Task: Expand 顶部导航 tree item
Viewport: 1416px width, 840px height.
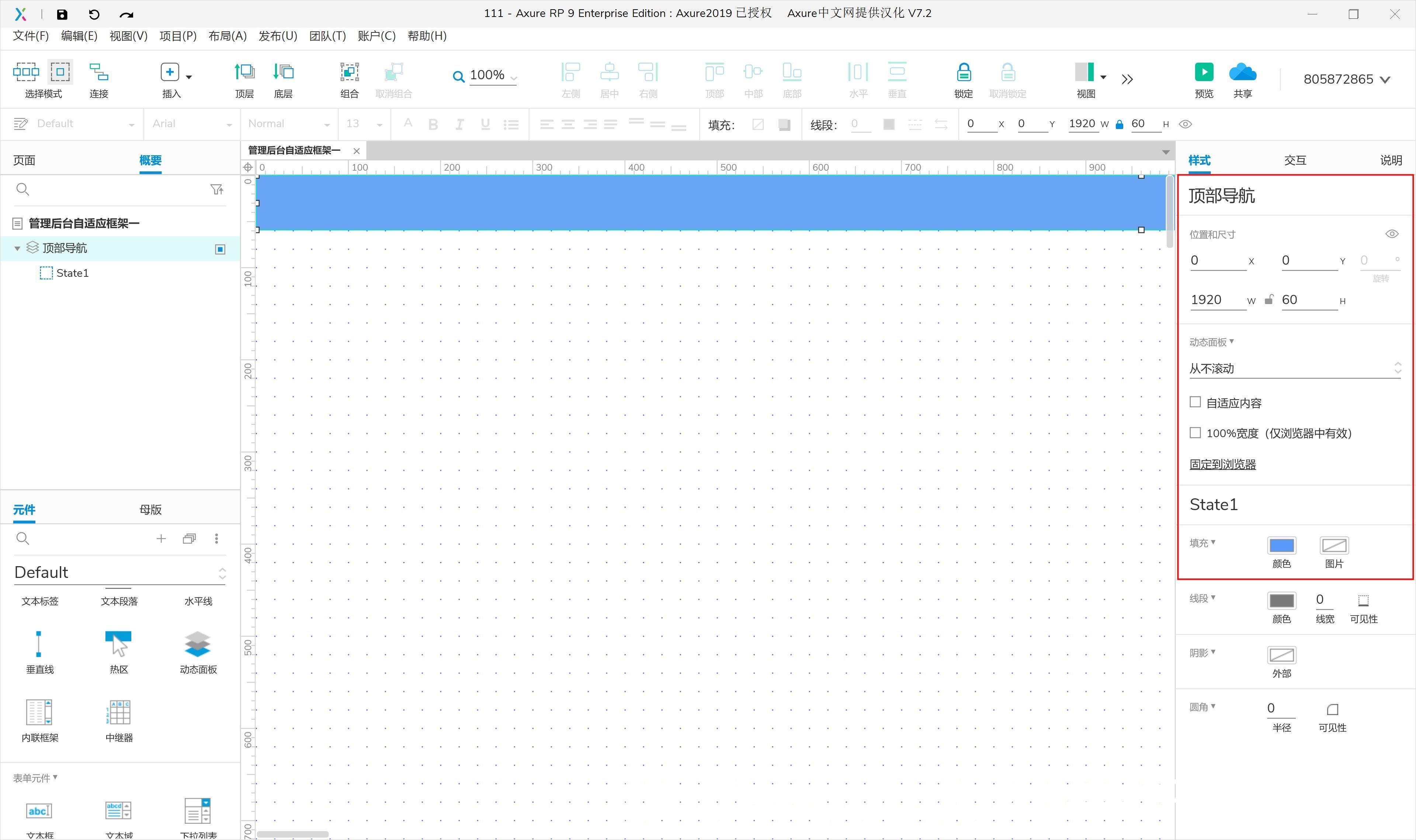Action: click(x=18, y=248)
